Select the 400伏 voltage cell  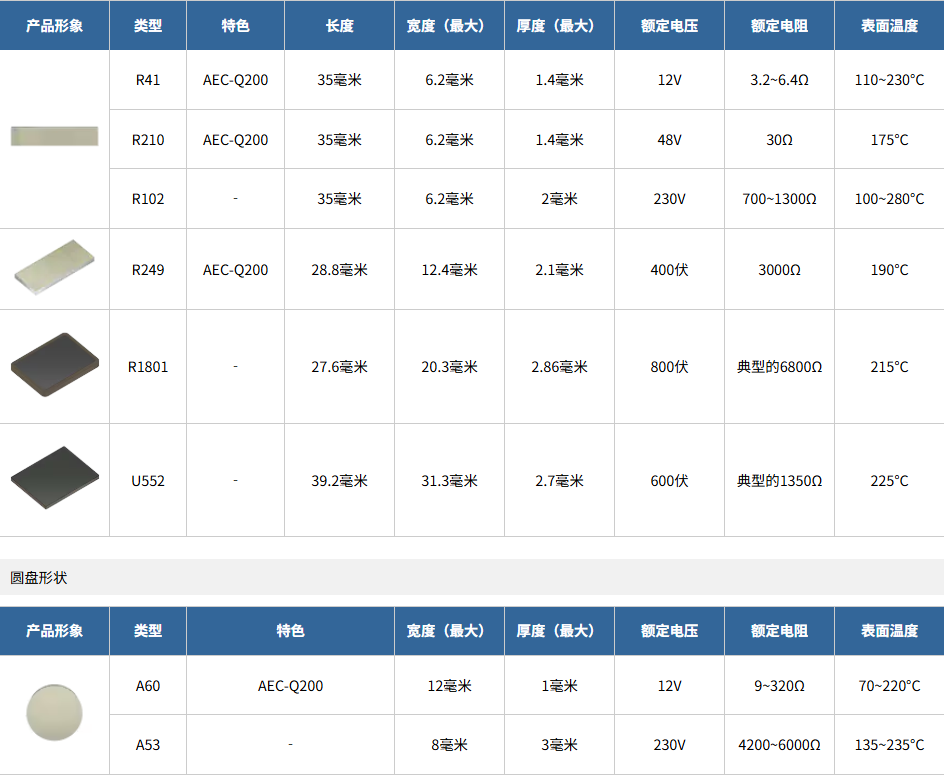pyautogui.click(x=669, y=270)
